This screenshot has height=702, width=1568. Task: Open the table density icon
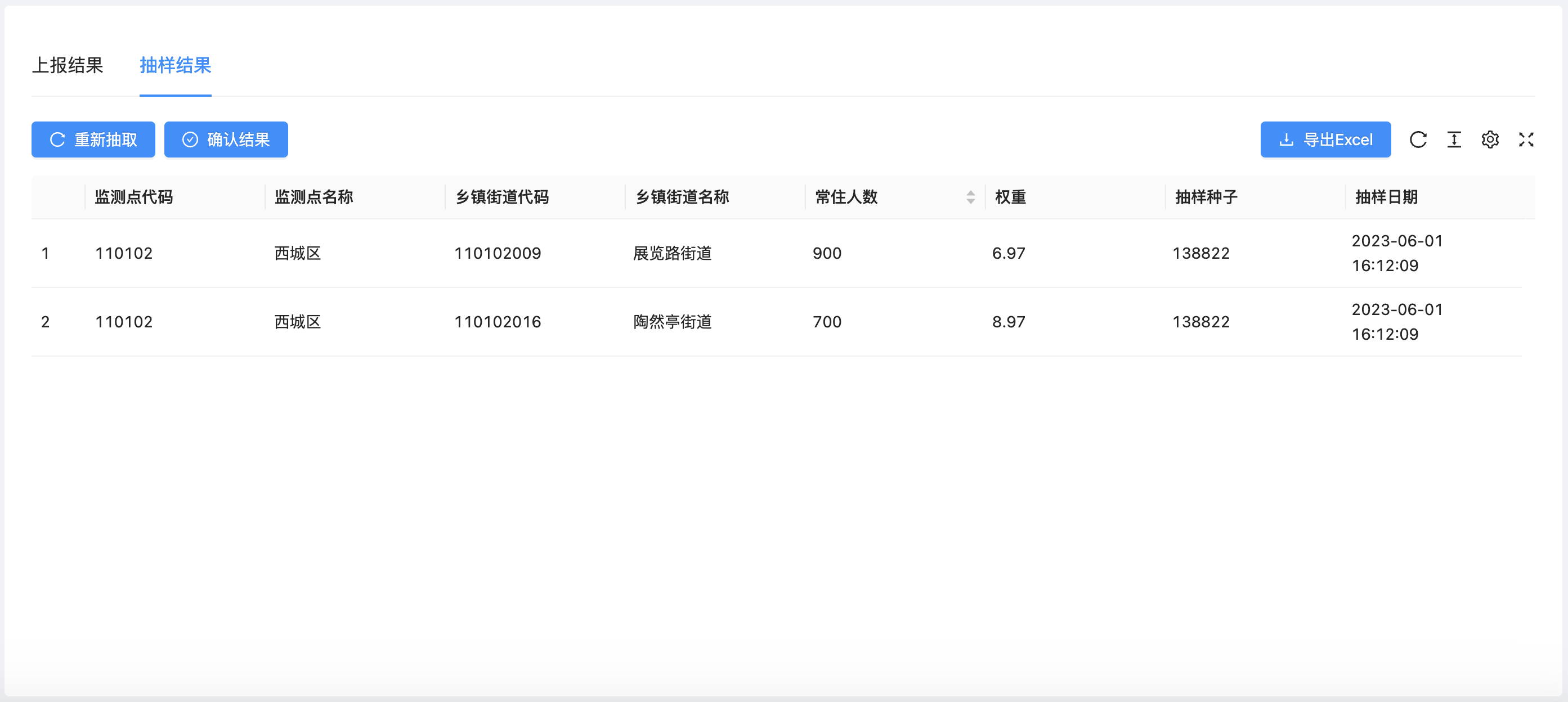pyautogui.click(x=1454, y=139)
